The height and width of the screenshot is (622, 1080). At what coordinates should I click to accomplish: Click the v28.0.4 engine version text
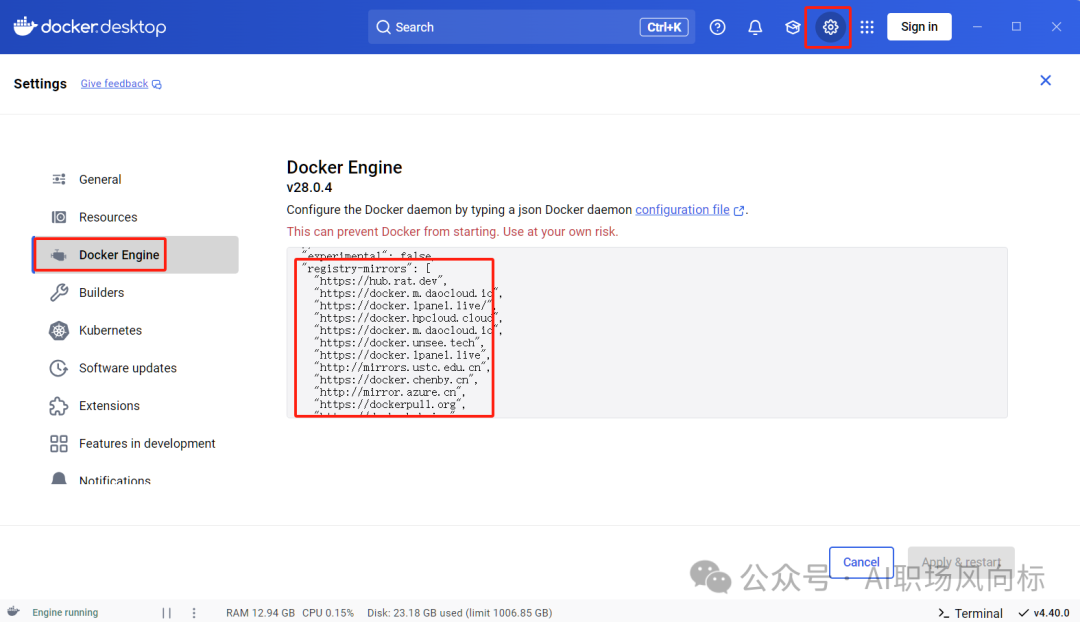coord(309,187)
